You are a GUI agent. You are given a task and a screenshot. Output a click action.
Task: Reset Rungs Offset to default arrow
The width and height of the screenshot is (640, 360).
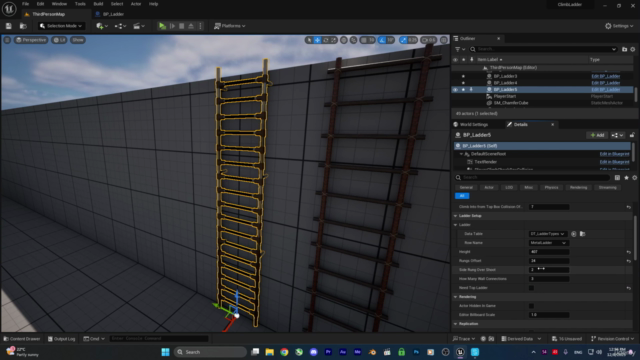(x=629, y=261)
